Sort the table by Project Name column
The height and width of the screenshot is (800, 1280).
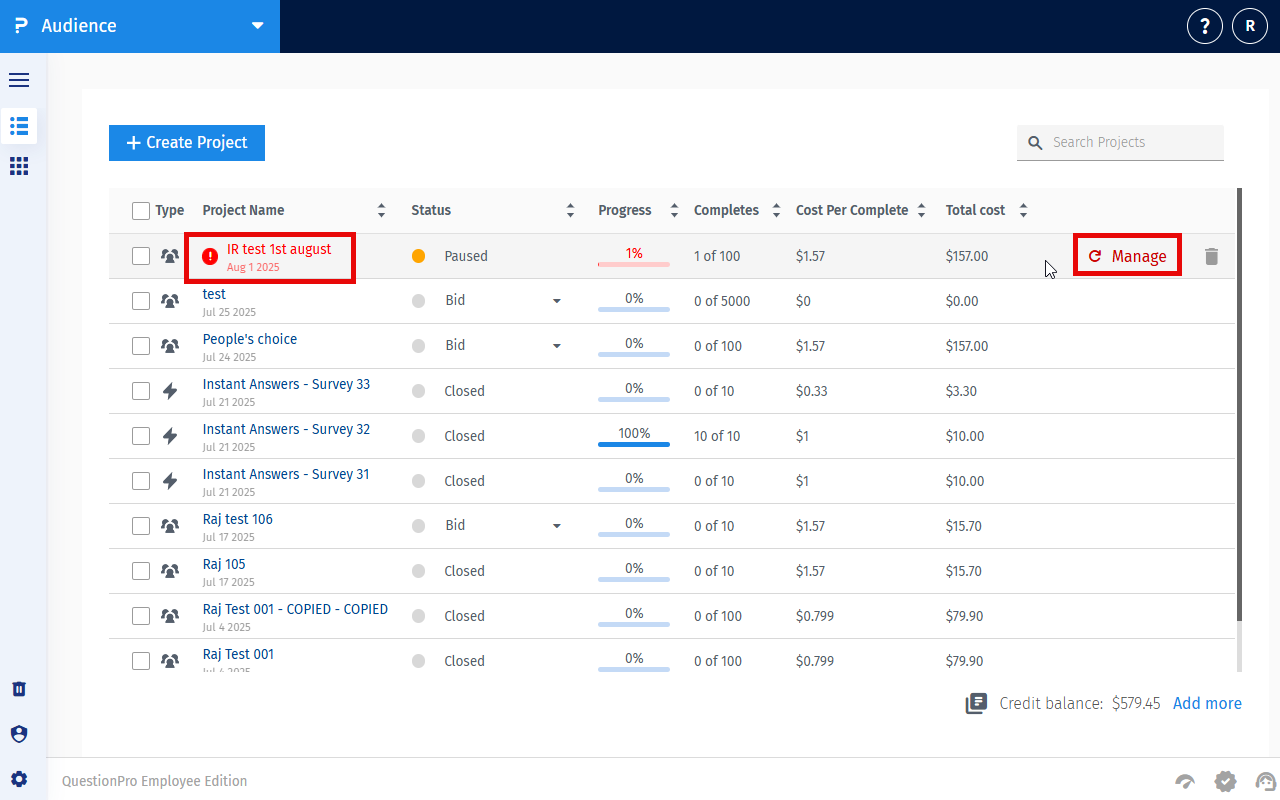pyautogui.click(x=381, y=211)
